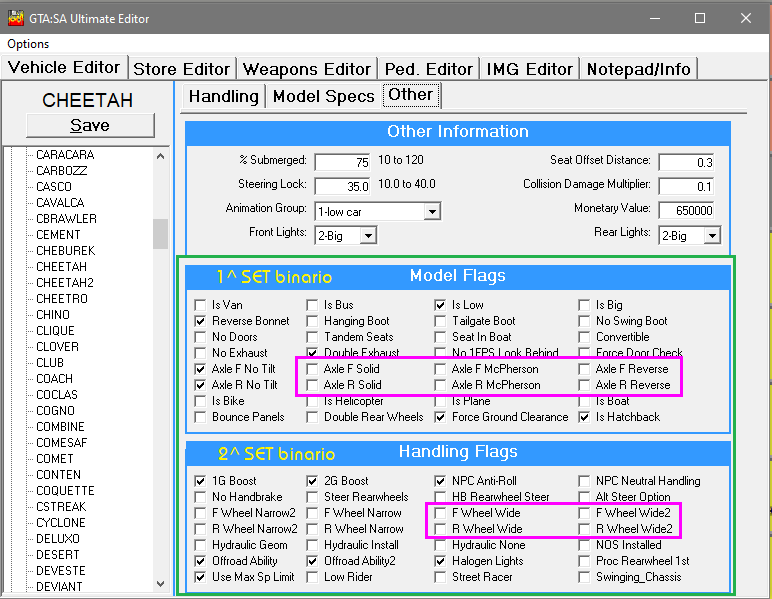Select CLUB in the vehicle list
Viewport: 772px width, 599px height.
(x=50, y=363)
